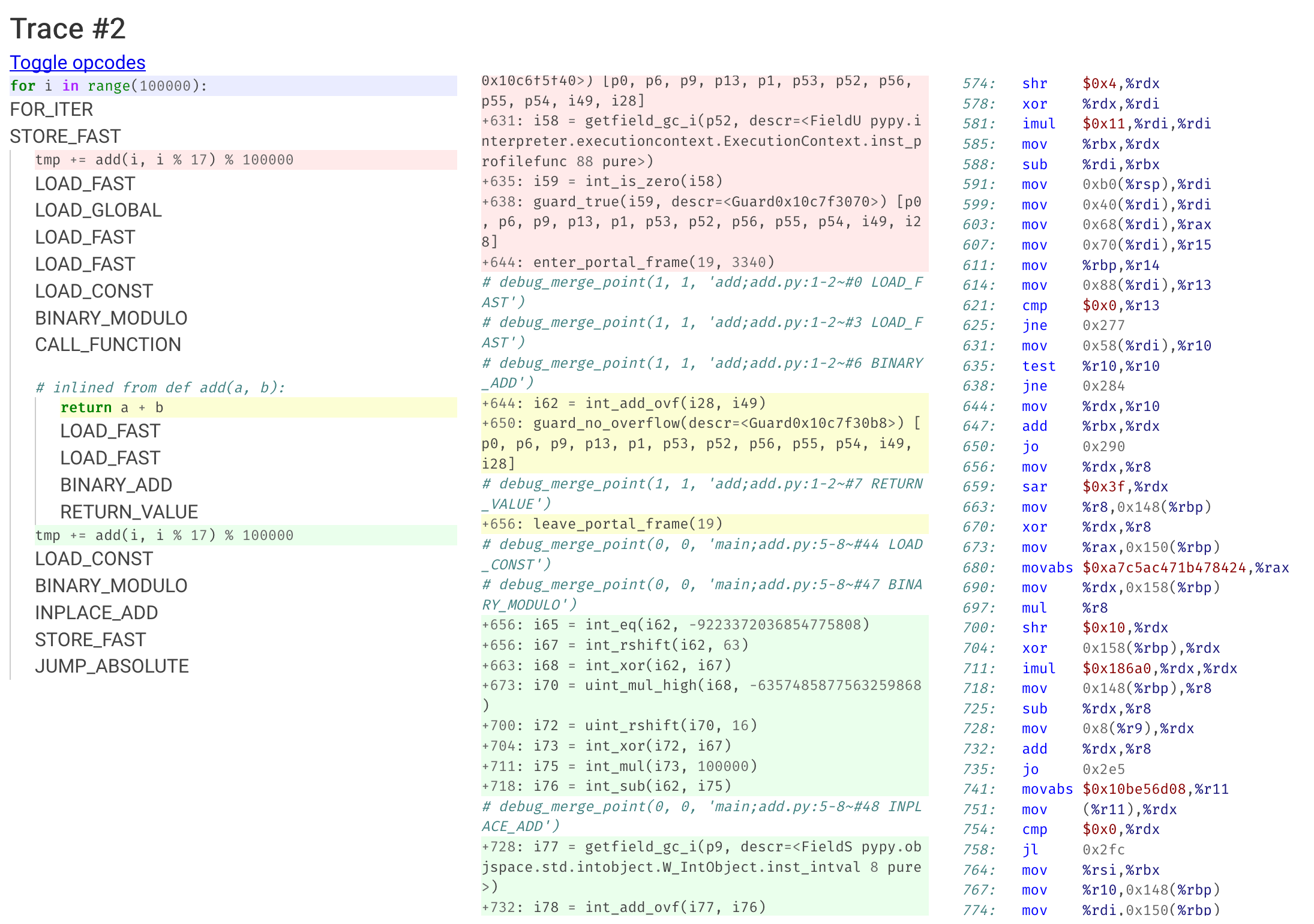Click the LOAD_GLOBAL opcode entry
This screenshot has height=924, width=1314.
coord(98,210)
